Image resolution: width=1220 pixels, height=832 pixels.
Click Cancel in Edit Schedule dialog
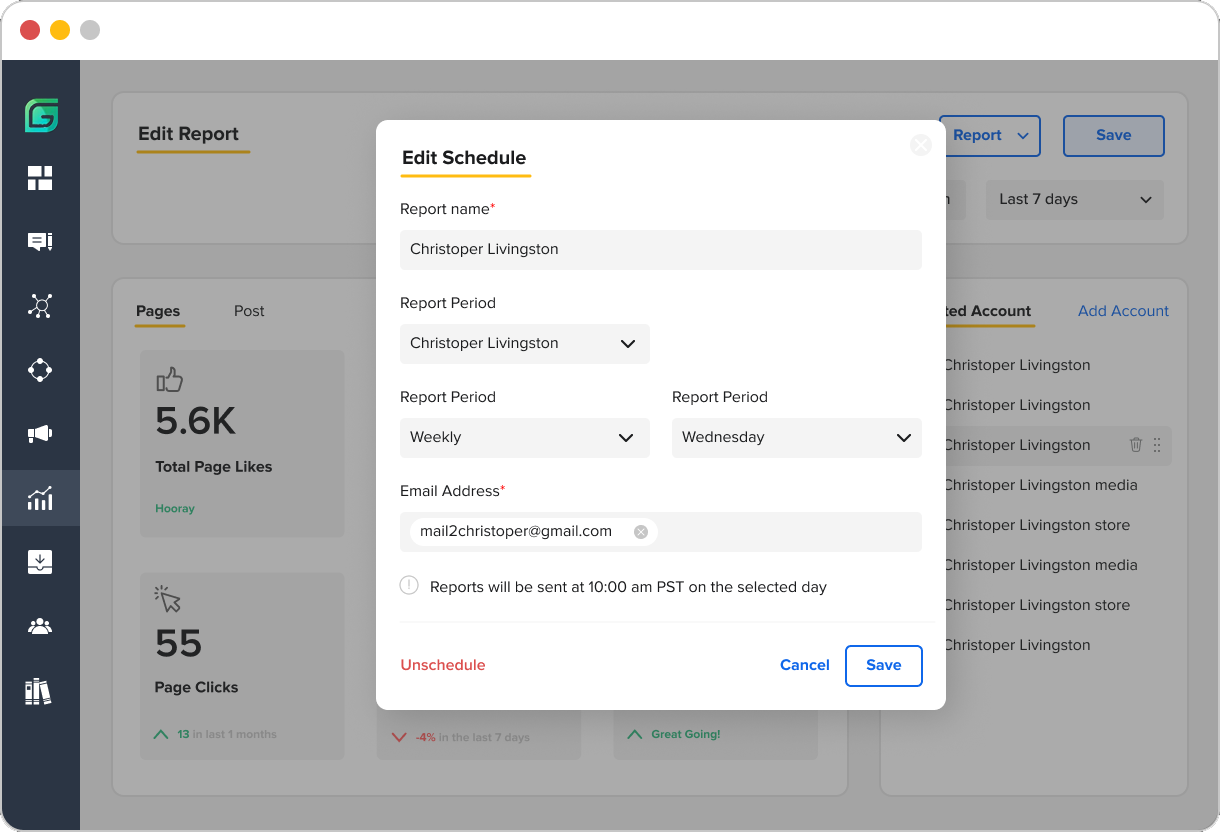(x=805, y=665)
